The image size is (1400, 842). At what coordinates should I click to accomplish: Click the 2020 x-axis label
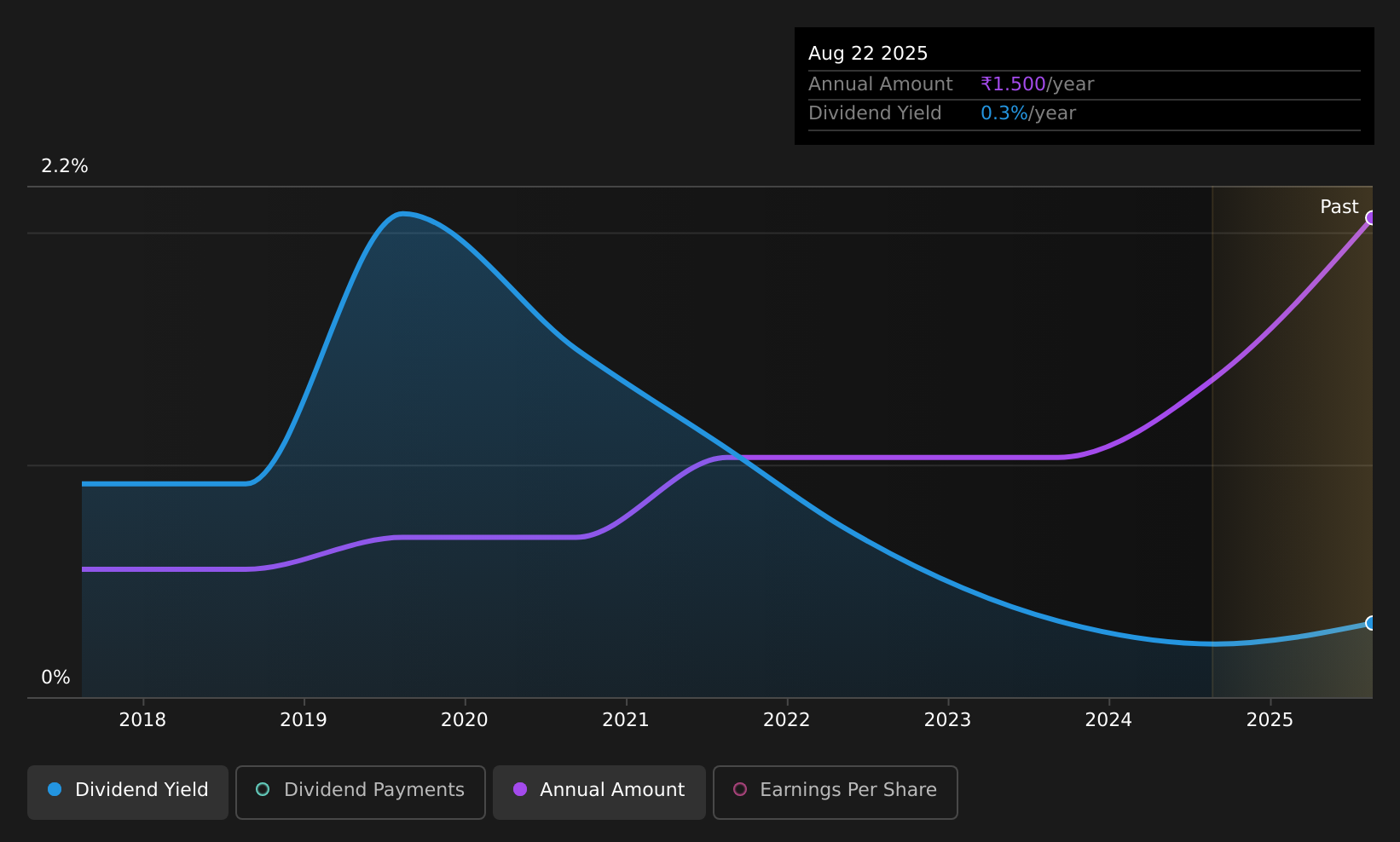(x=465, y=720)
